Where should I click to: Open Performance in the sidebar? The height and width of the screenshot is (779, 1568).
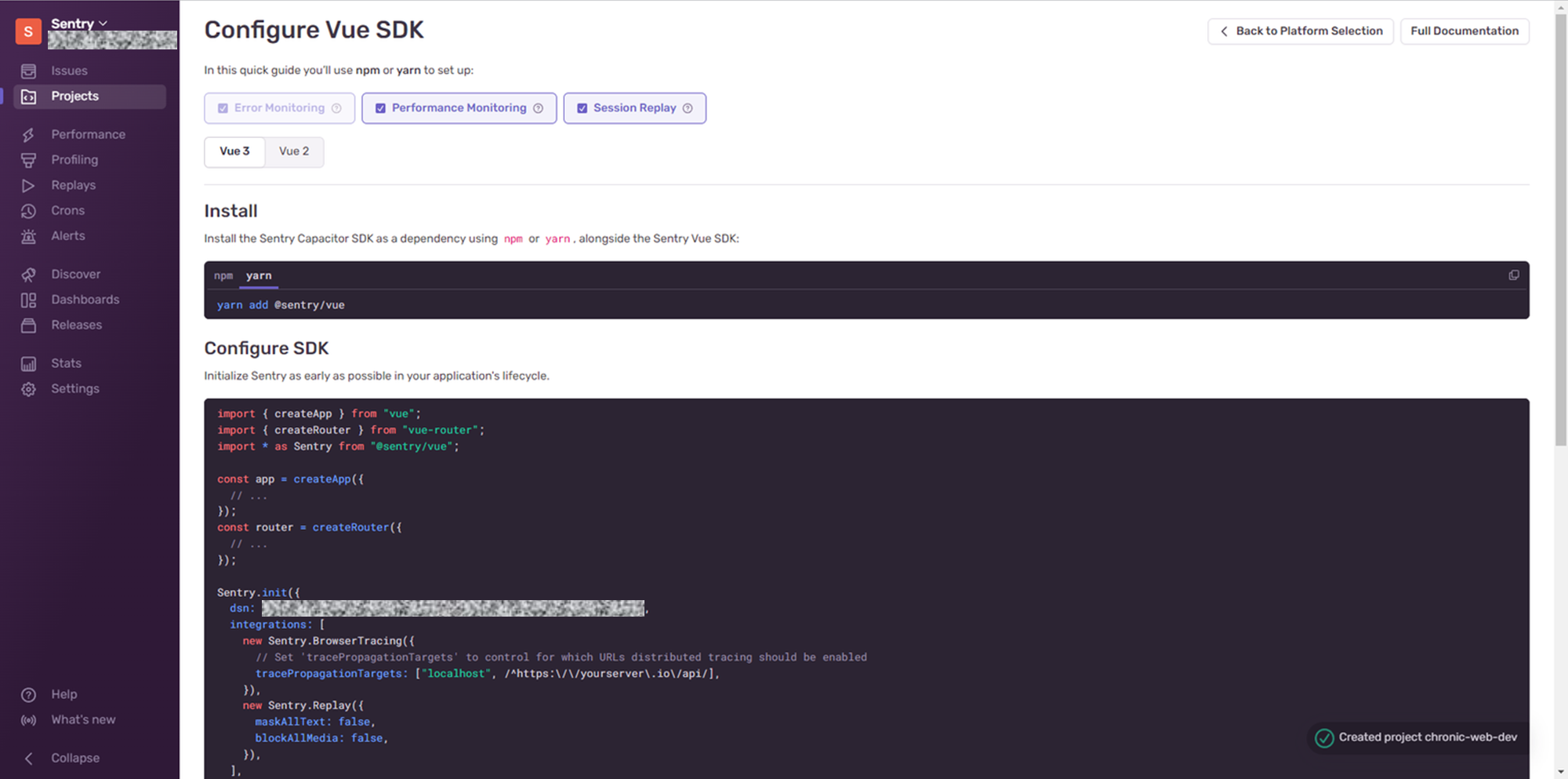pyautogui.click(x=89, y=134)
